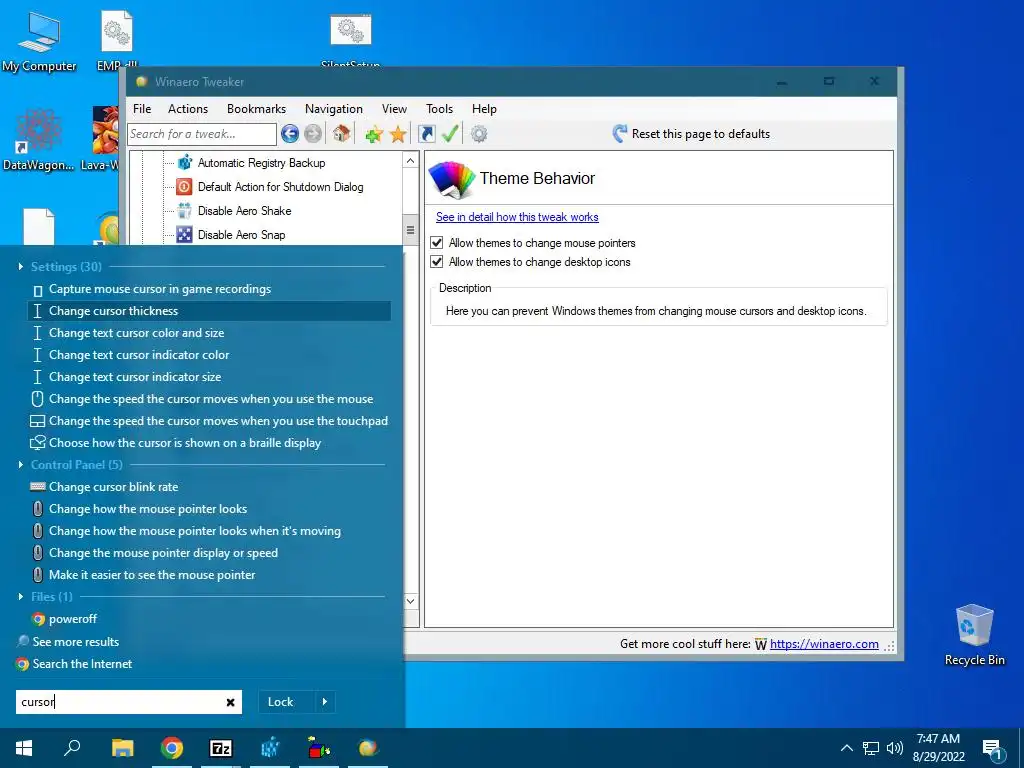
Task: Open Change text cursor color and size
Action: click(209, 333)
